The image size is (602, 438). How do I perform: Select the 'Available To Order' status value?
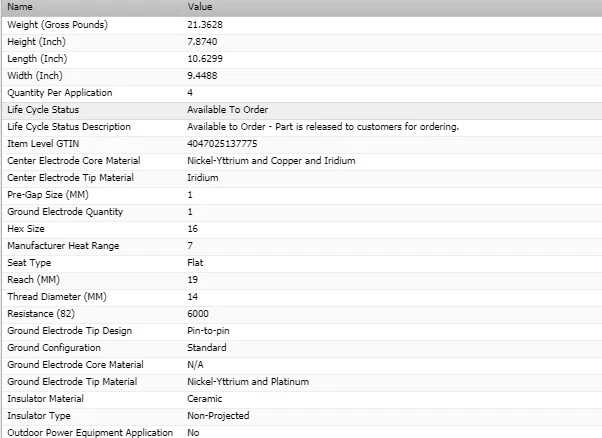pyautogui.click(x=227, y=110)
